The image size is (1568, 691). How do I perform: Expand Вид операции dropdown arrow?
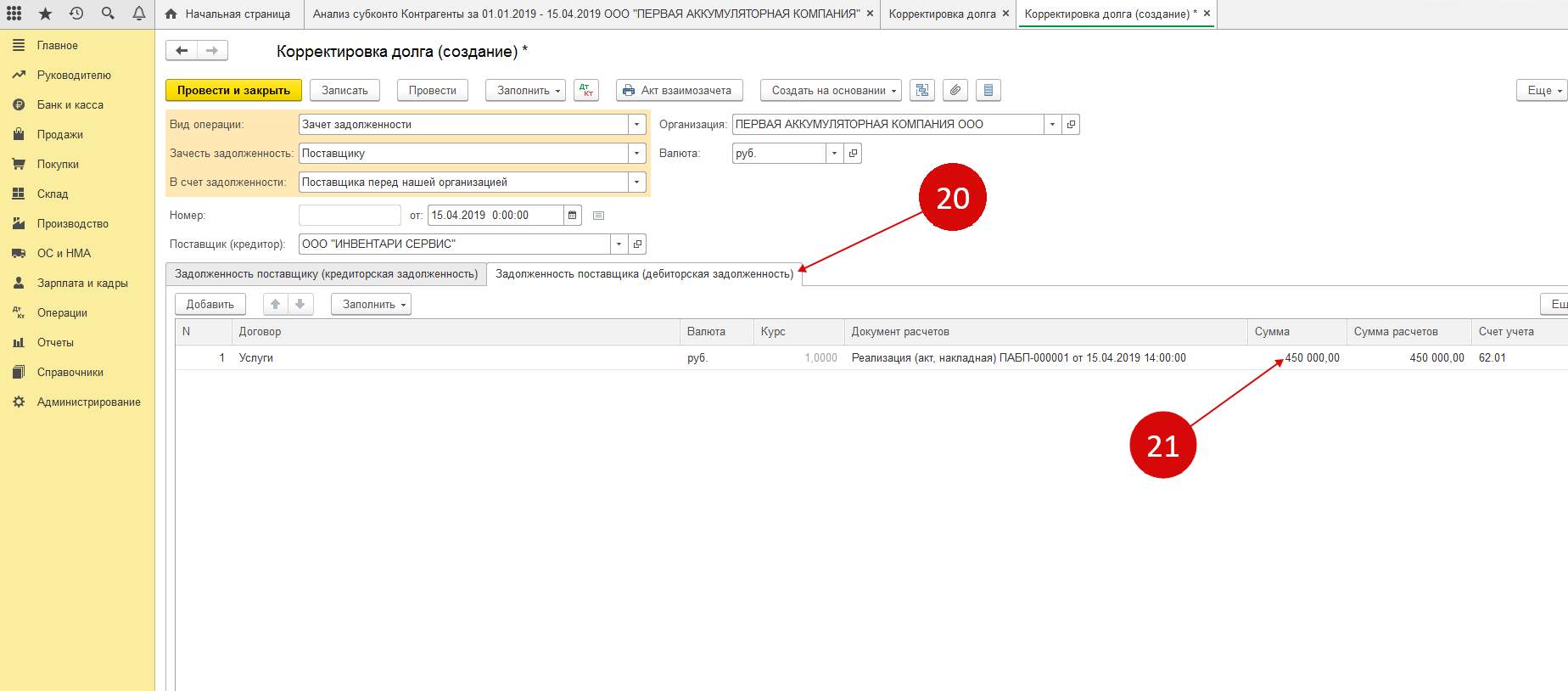pyautogui.click(x=637, y=125)
